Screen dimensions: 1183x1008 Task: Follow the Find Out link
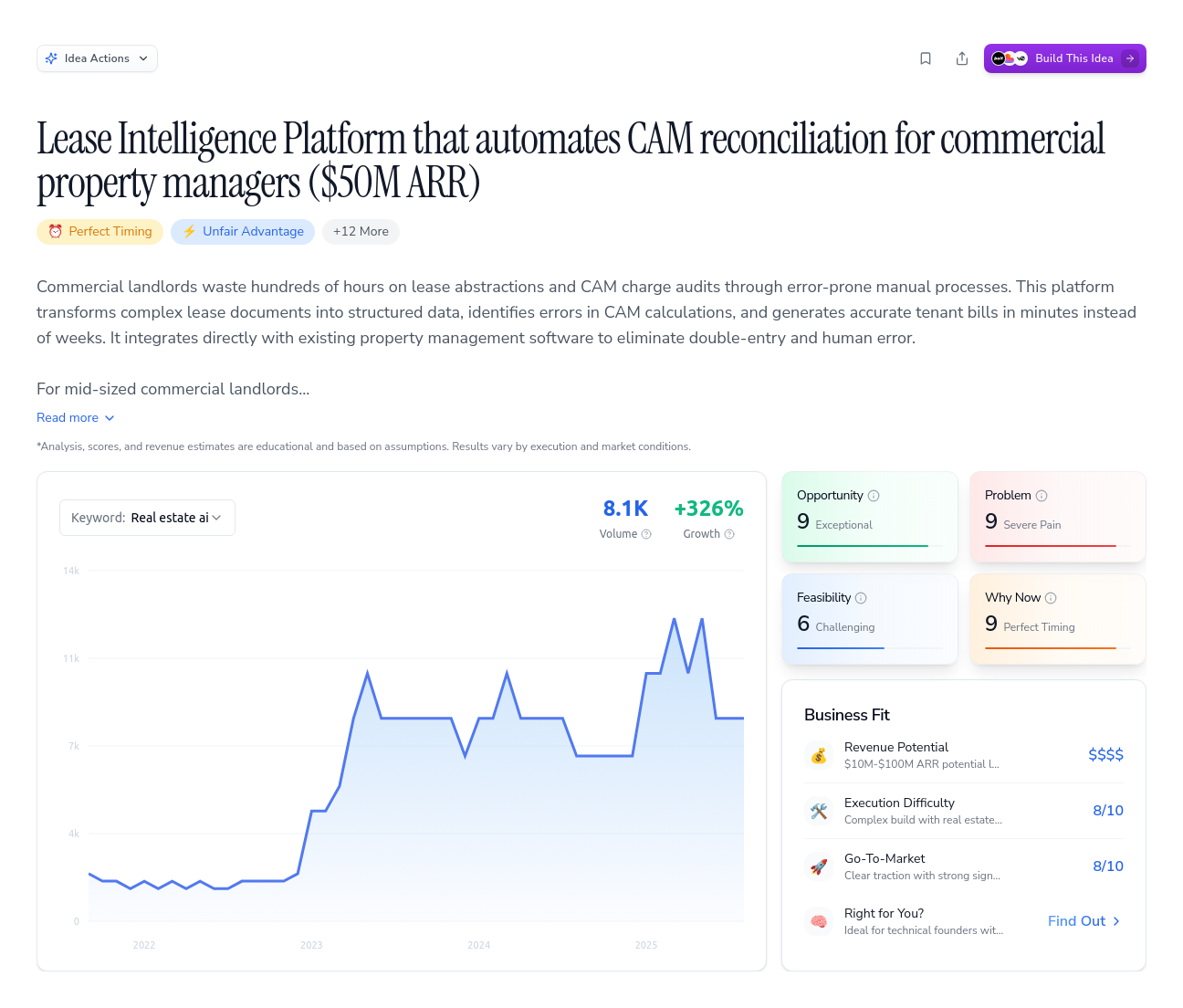click(1084, 920)
